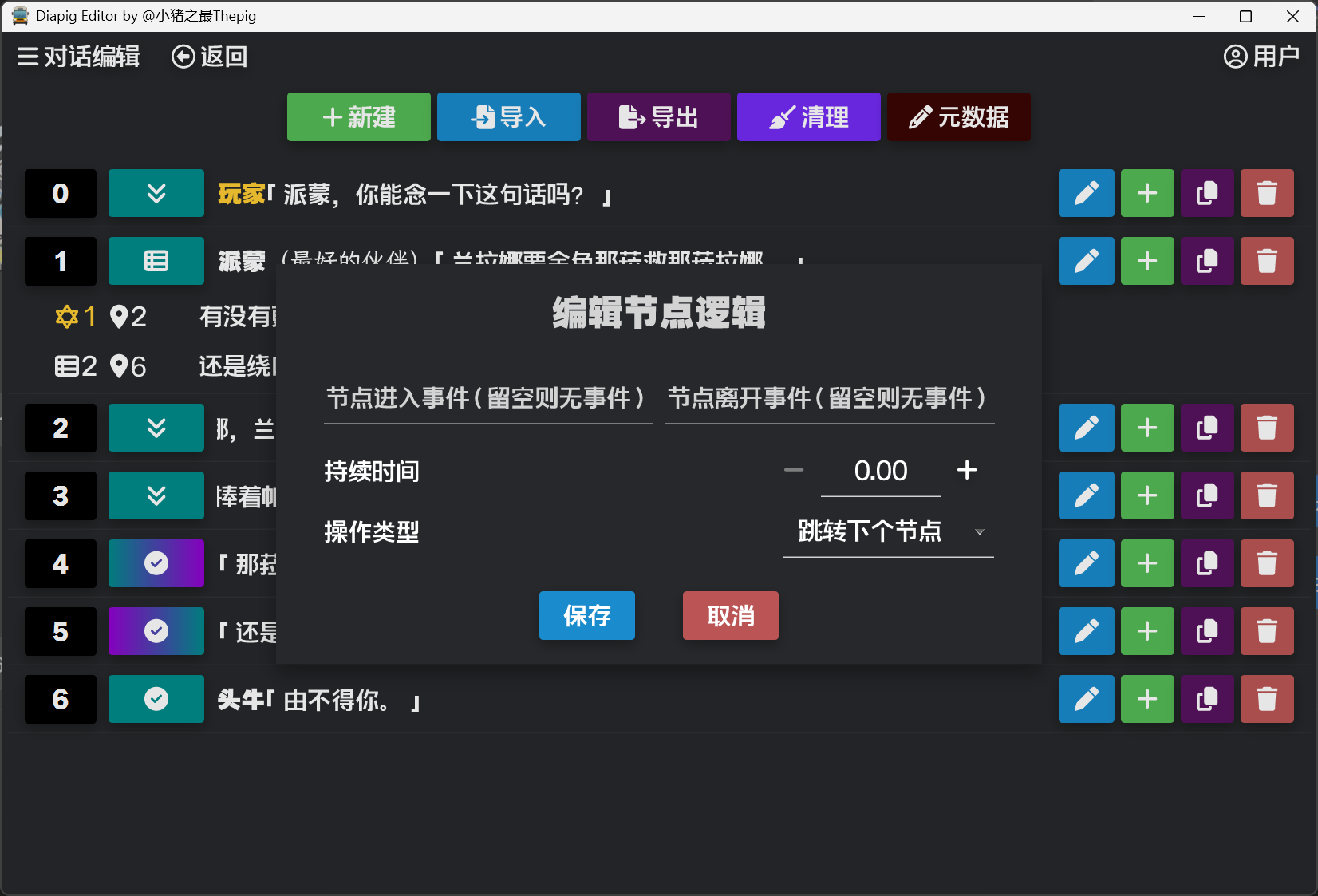This screenshot has height=896, width=1318.
Task: Toggle the check-circle type button on row 4
Action: coord(156,563)
